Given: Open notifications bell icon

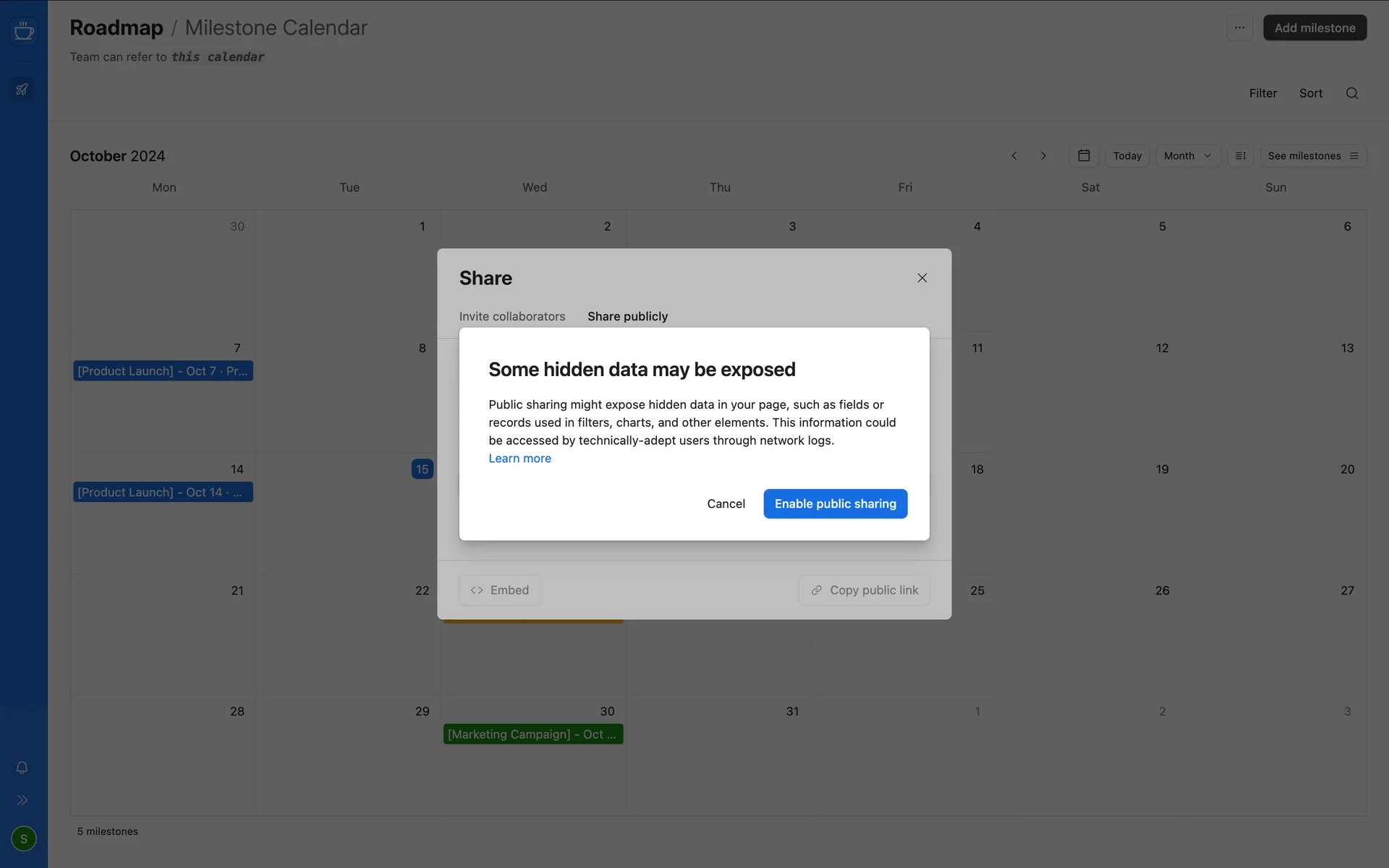Looking at the screenshot, I should point(22,767).
